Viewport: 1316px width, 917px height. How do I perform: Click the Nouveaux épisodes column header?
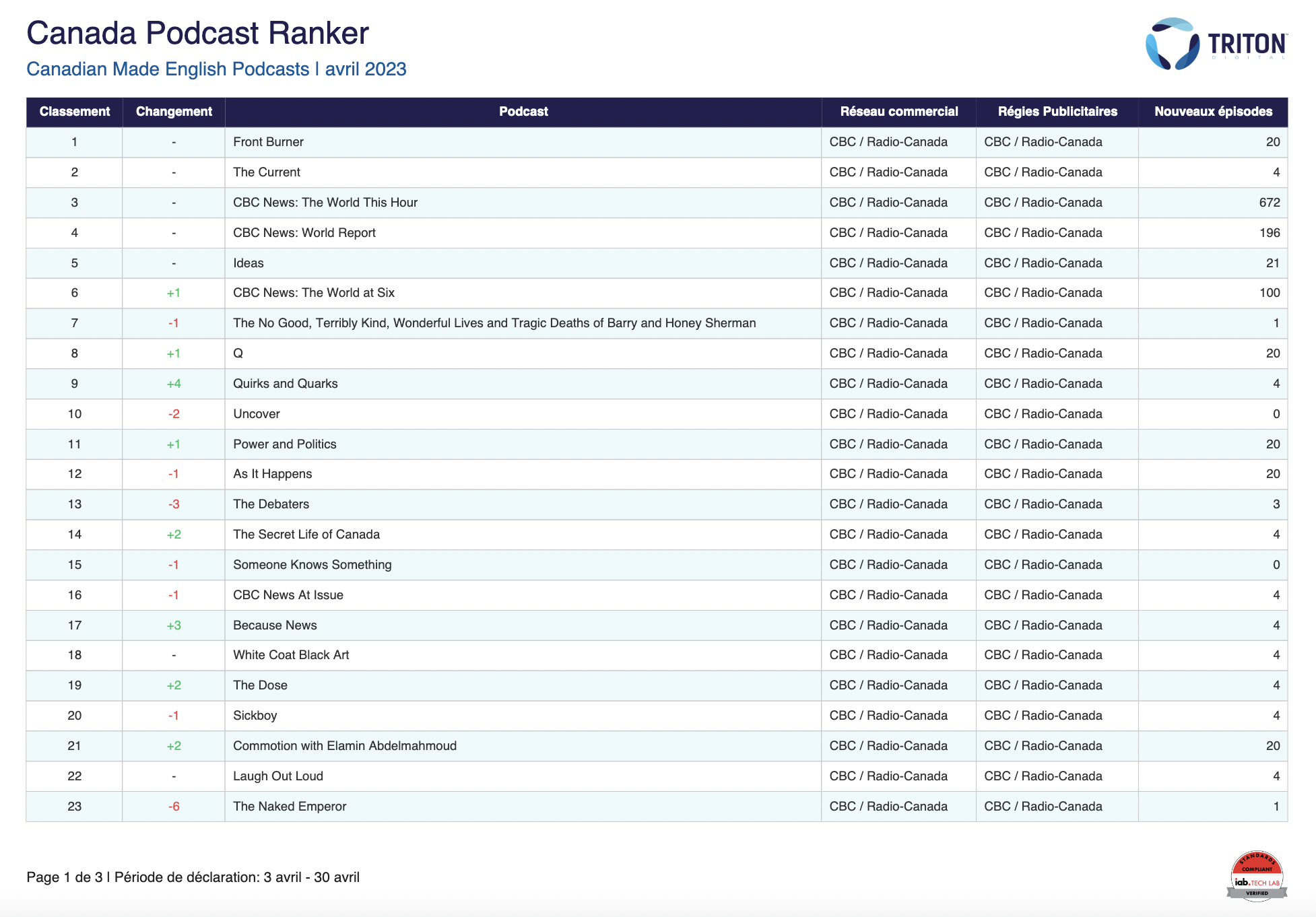(x=1213, y=112)
